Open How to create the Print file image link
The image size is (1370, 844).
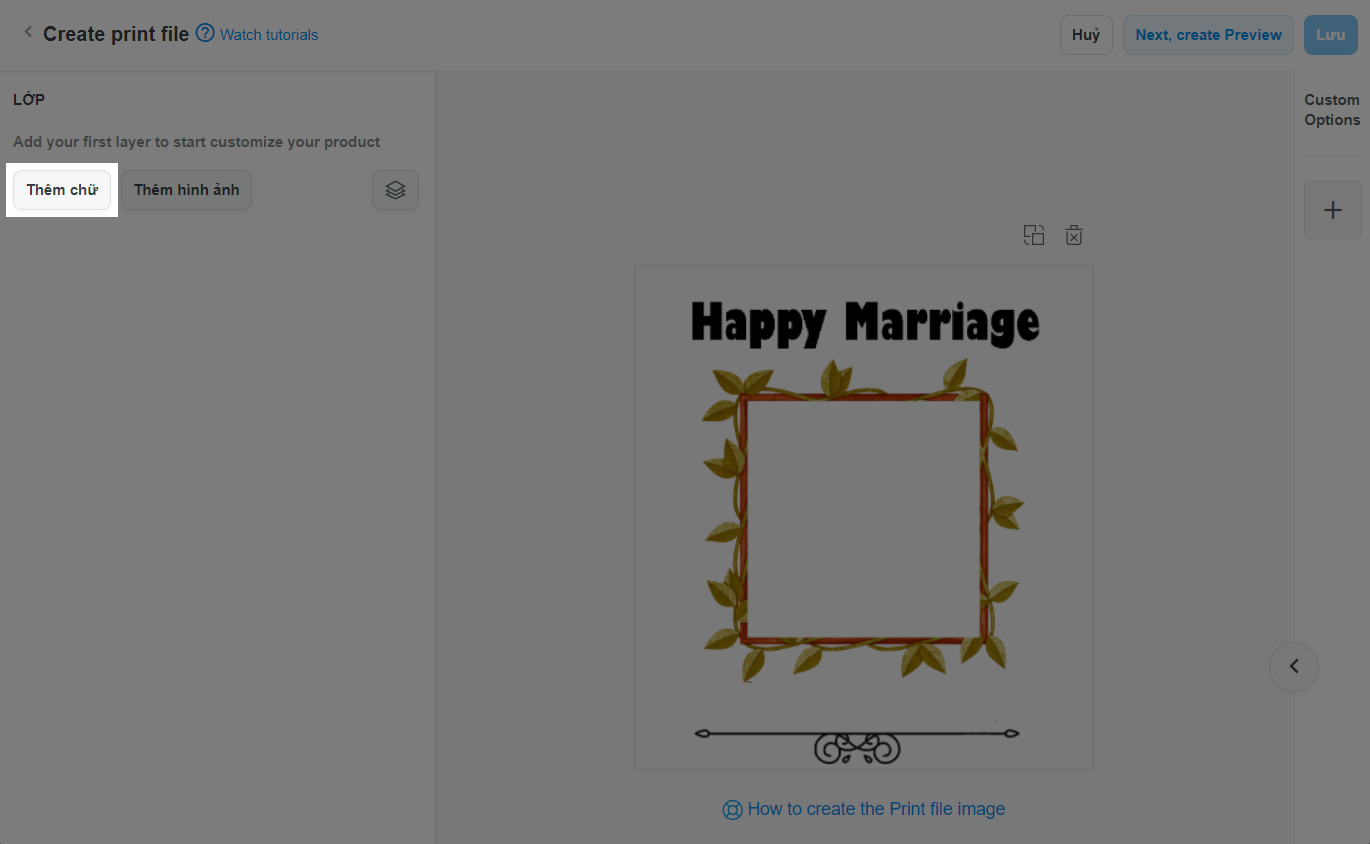[x=876, y=809]
